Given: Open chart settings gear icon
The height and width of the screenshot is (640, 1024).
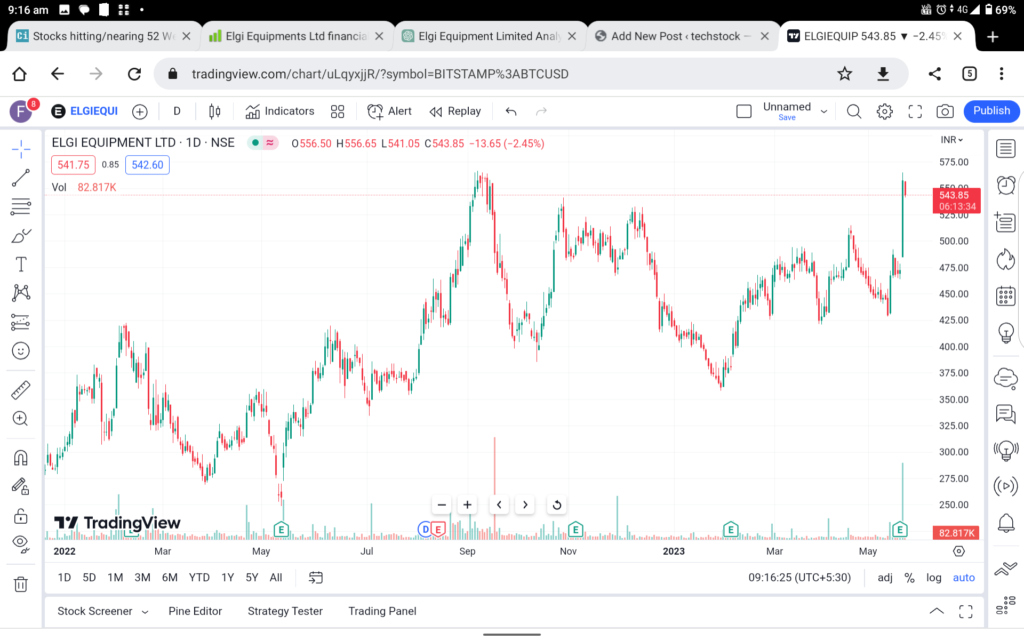Looking at the screenshot, I should coord(884,112).
